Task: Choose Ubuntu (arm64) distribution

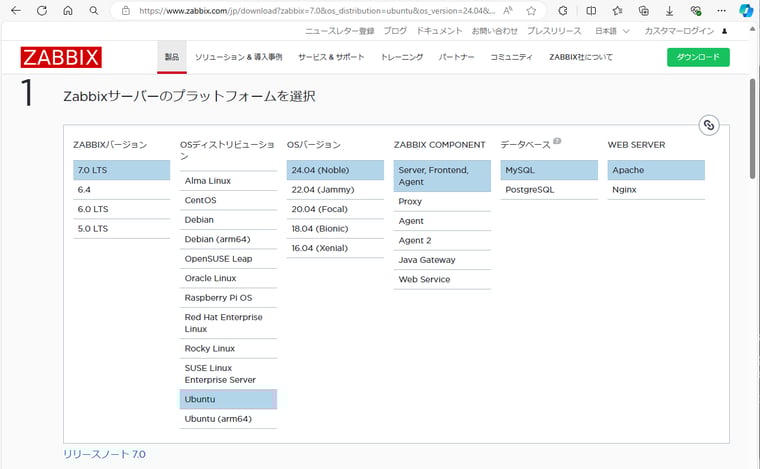Action: pos(228,419)
